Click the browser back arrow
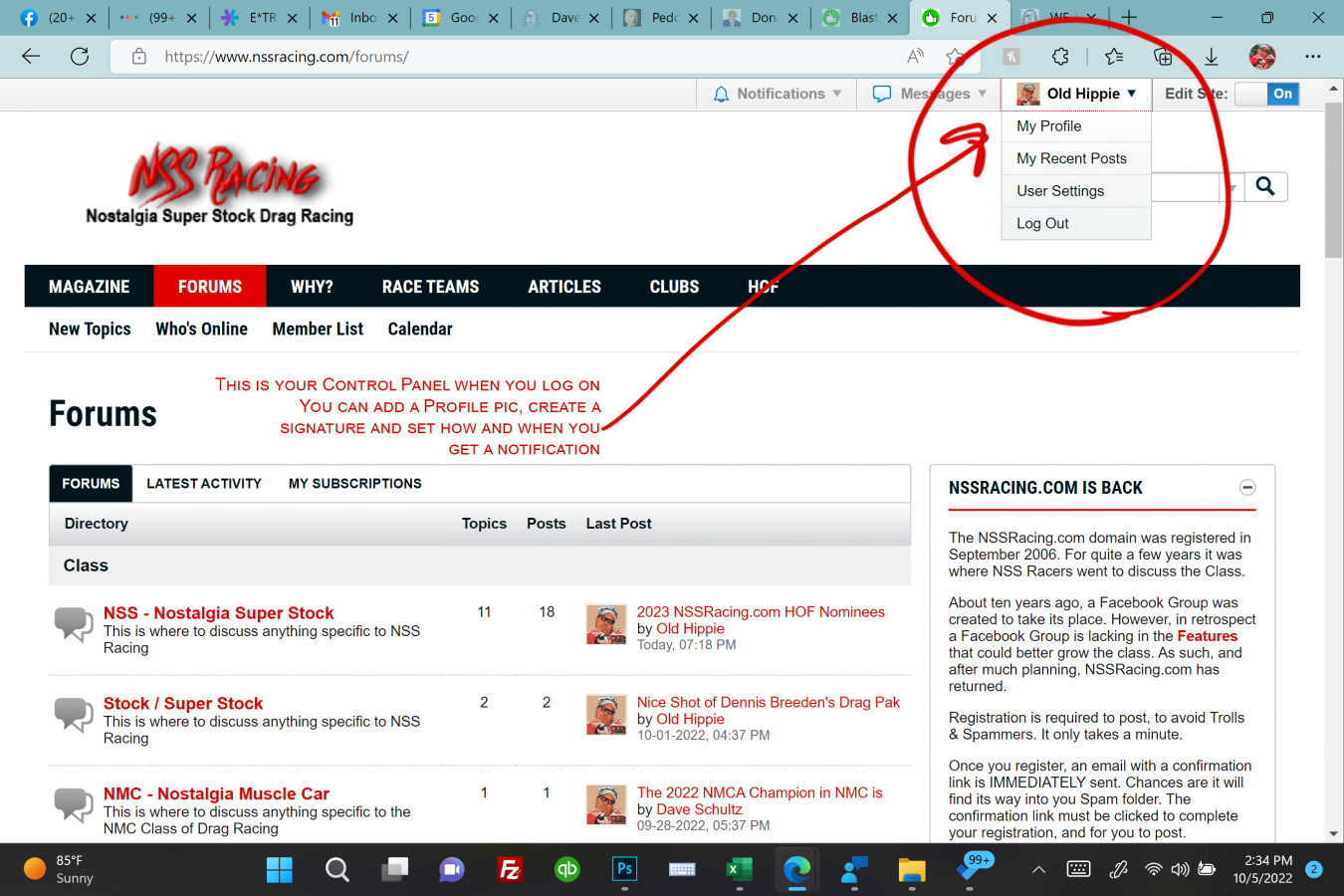Image resolution: width=1344 pixels, height=896 pixels. (31, 57)
